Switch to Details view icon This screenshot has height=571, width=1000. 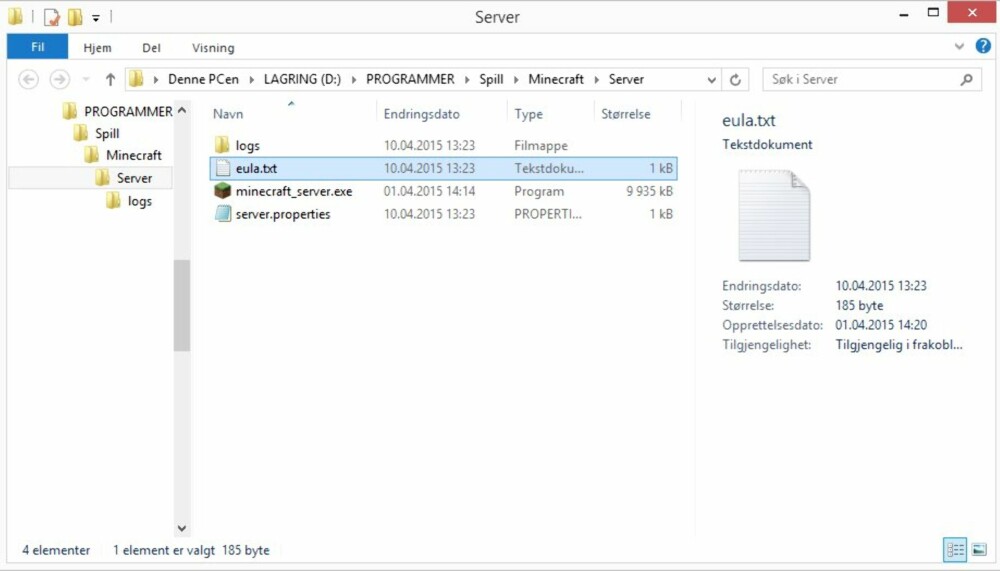(x=955, y=549)
